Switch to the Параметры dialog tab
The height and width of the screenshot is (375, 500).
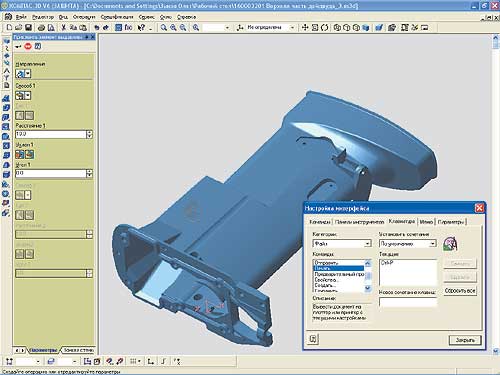pos(451,222)
